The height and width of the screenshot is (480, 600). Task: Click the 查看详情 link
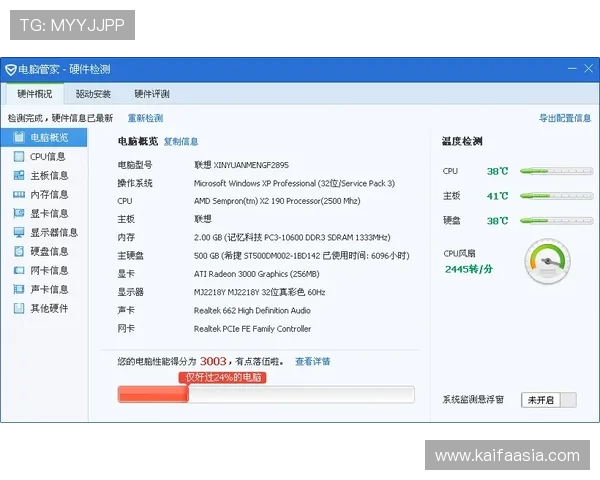click(x=313, y=361)
